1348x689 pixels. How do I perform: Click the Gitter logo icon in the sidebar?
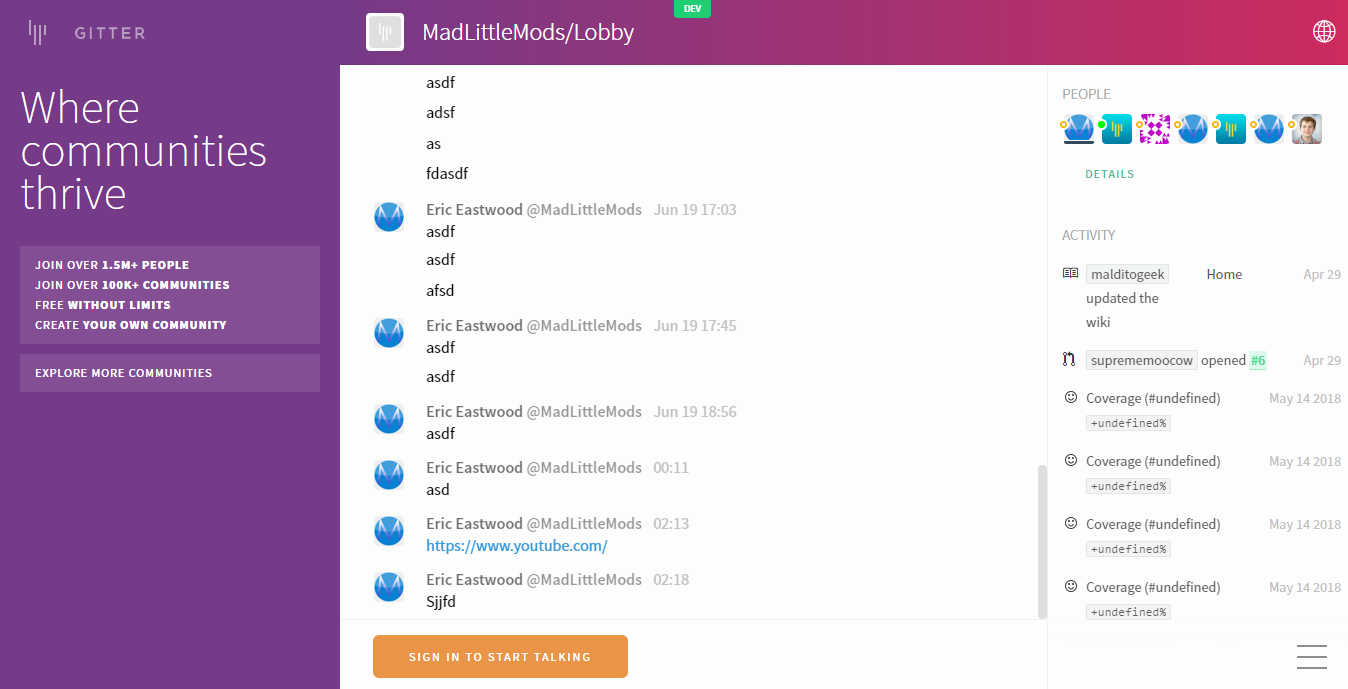(37, 33)
